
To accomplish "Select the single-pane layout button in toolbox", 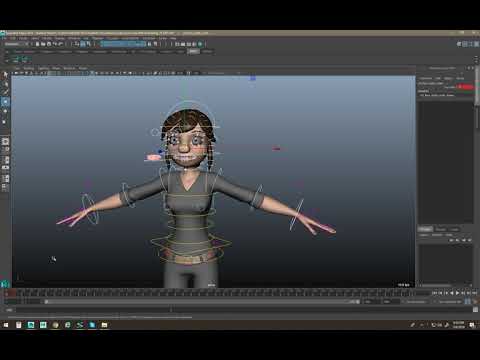I will click(5, 142).
